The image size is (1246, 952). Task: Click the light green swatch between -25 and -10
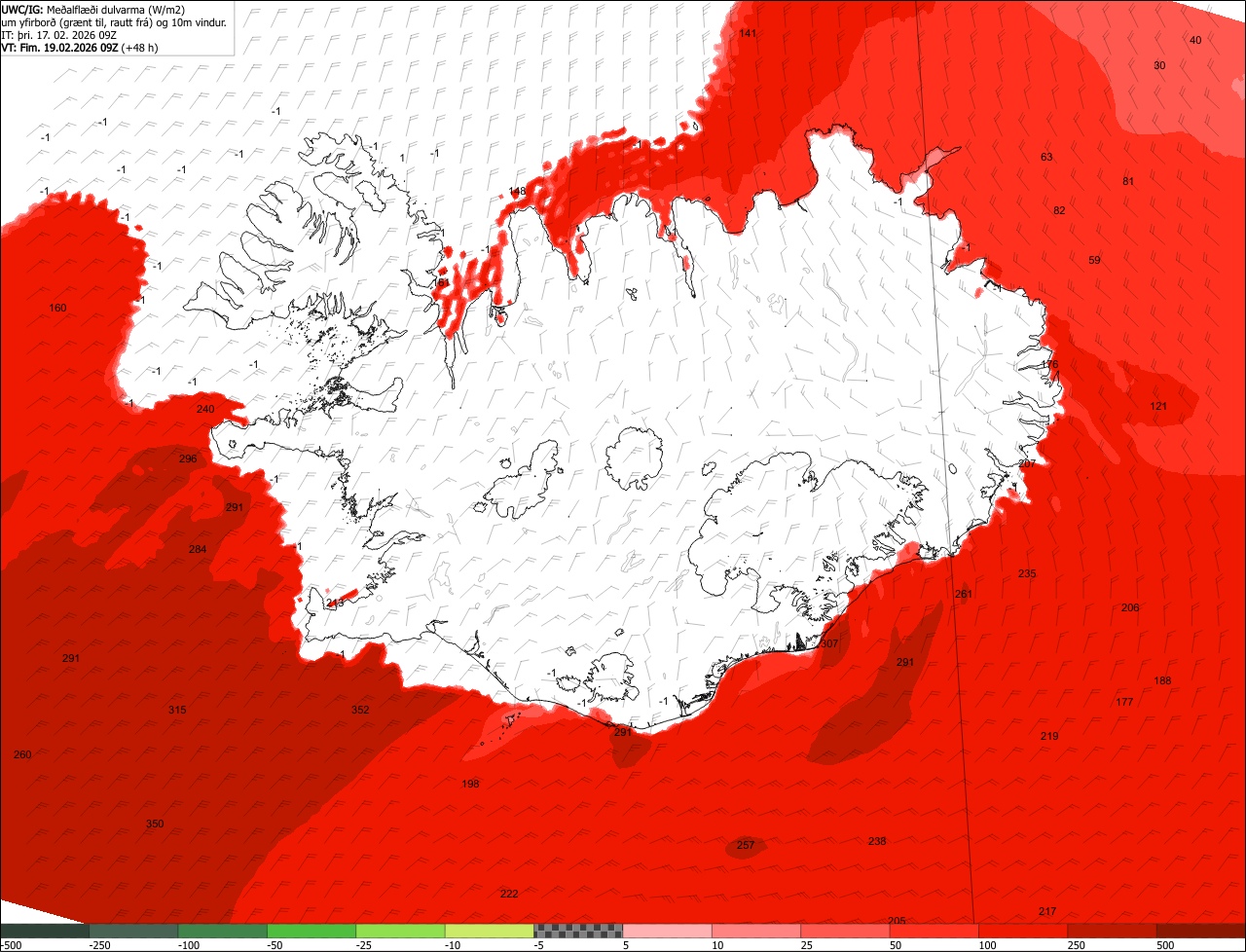[x=401, y=932]
